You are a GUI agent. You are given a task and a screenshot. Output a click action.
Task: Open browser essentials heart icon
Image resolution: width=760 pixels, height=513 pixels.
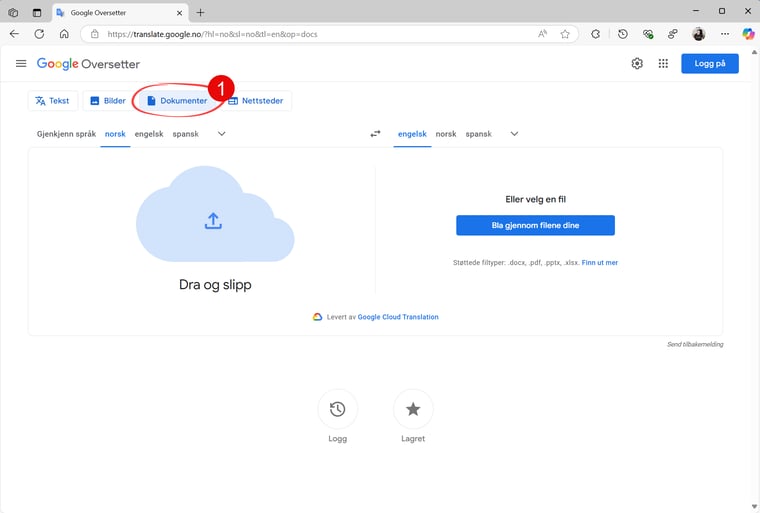click(x=648, y=34)
